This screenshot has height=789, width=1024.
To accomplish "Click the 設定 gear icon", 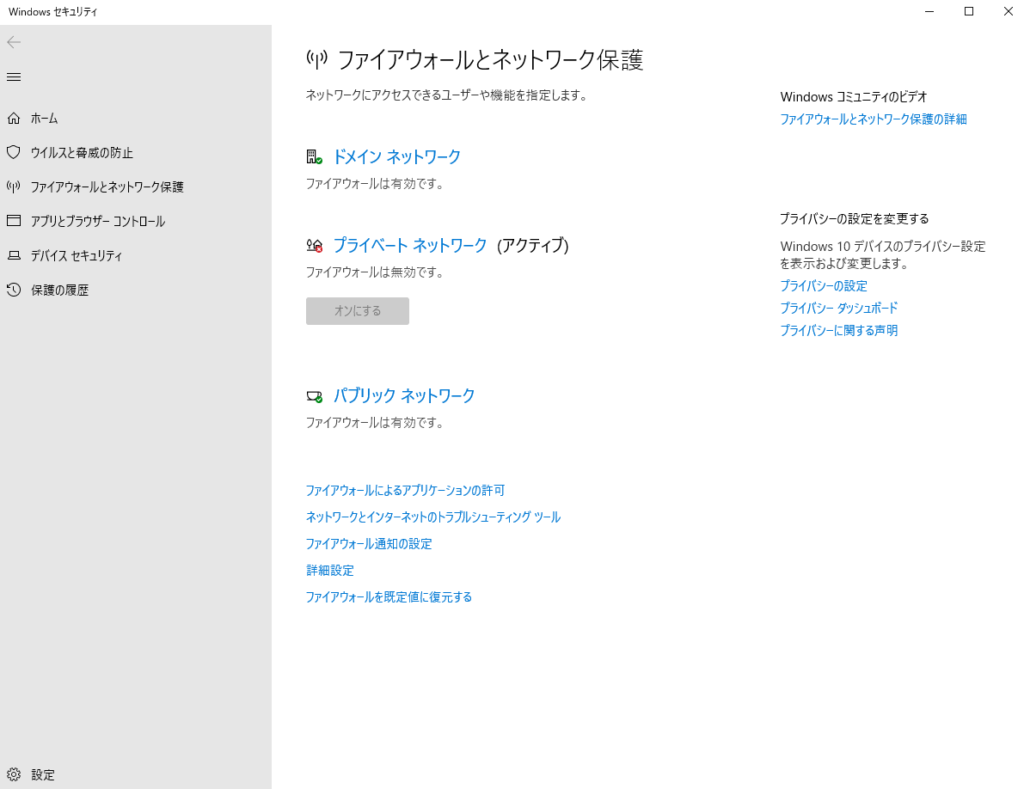I will (x=14, y=775).
